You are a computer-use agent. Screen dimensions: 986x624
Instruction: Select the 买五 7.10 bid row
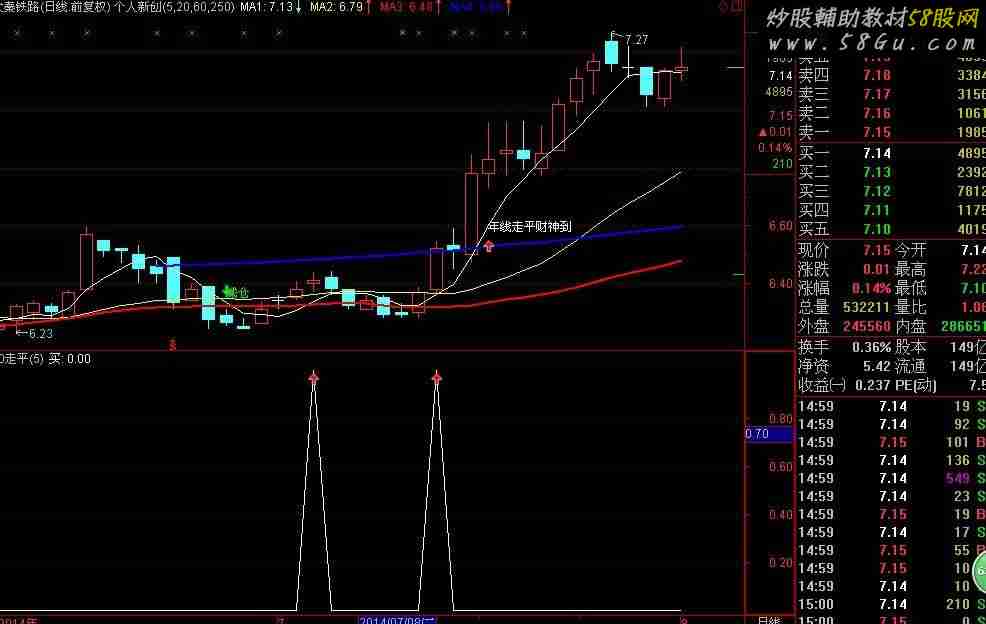coord(891,229)
